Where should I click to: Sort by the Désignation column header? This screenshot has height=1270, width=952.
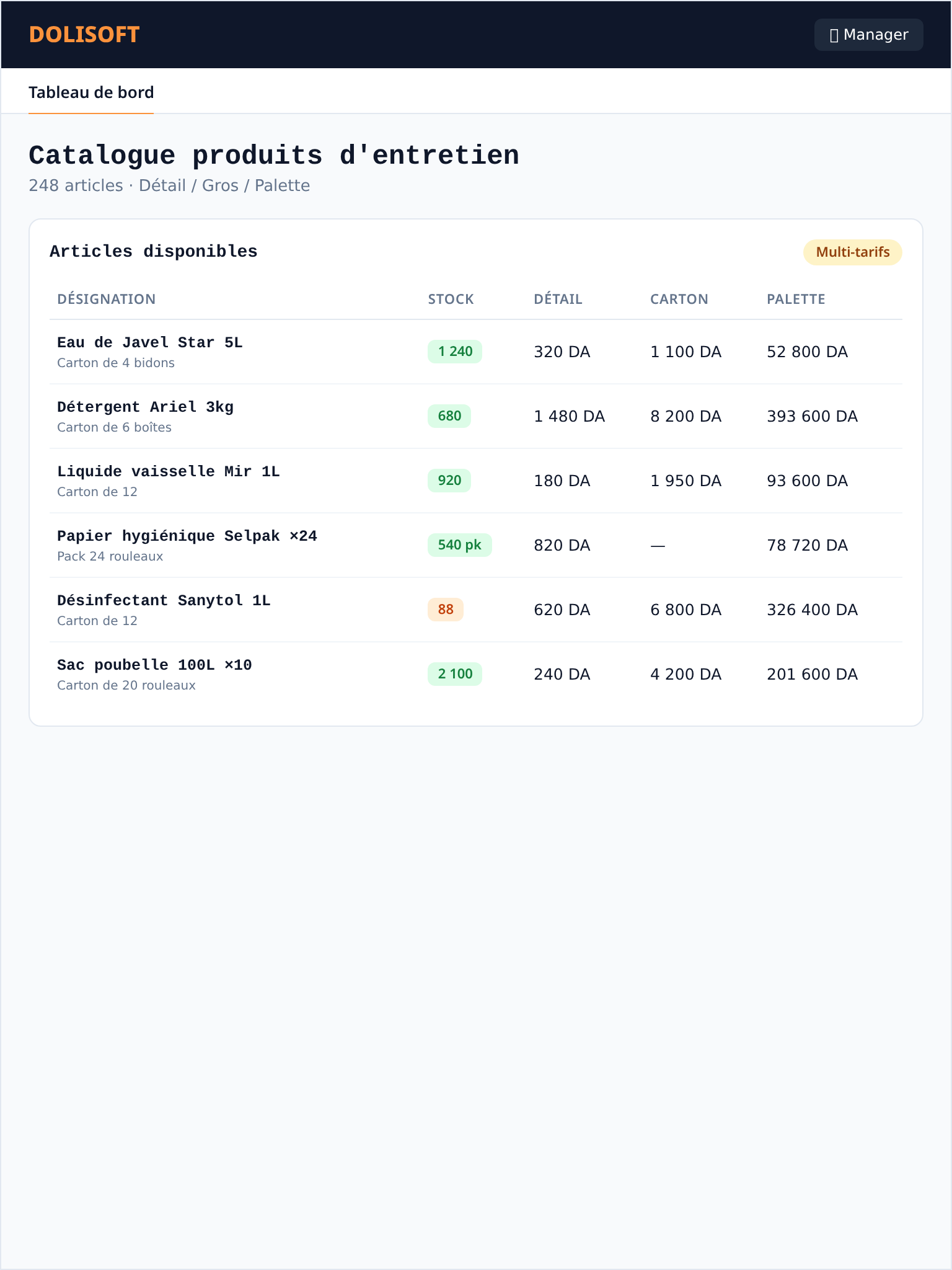pyautogui.click(x=106, y=299)
